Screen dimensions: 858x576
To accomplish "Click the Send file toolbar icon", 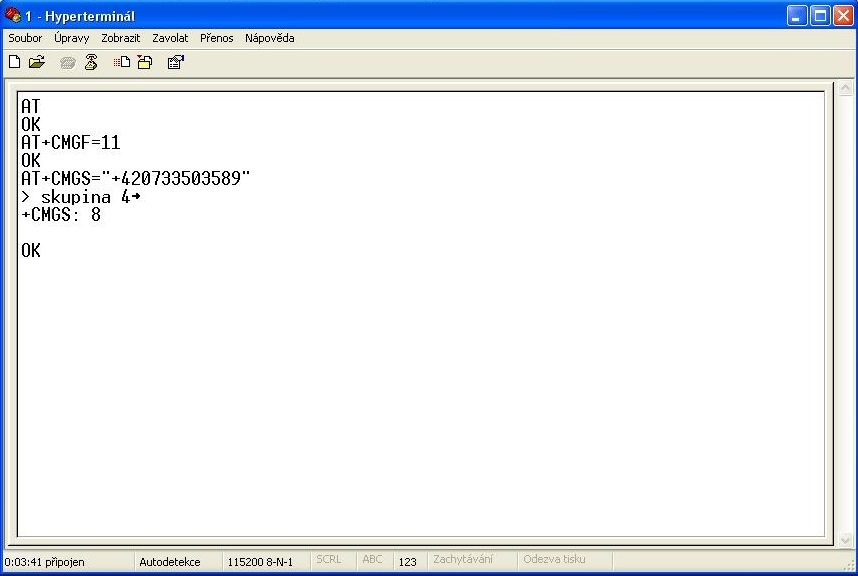I will (x=122, y=62).
